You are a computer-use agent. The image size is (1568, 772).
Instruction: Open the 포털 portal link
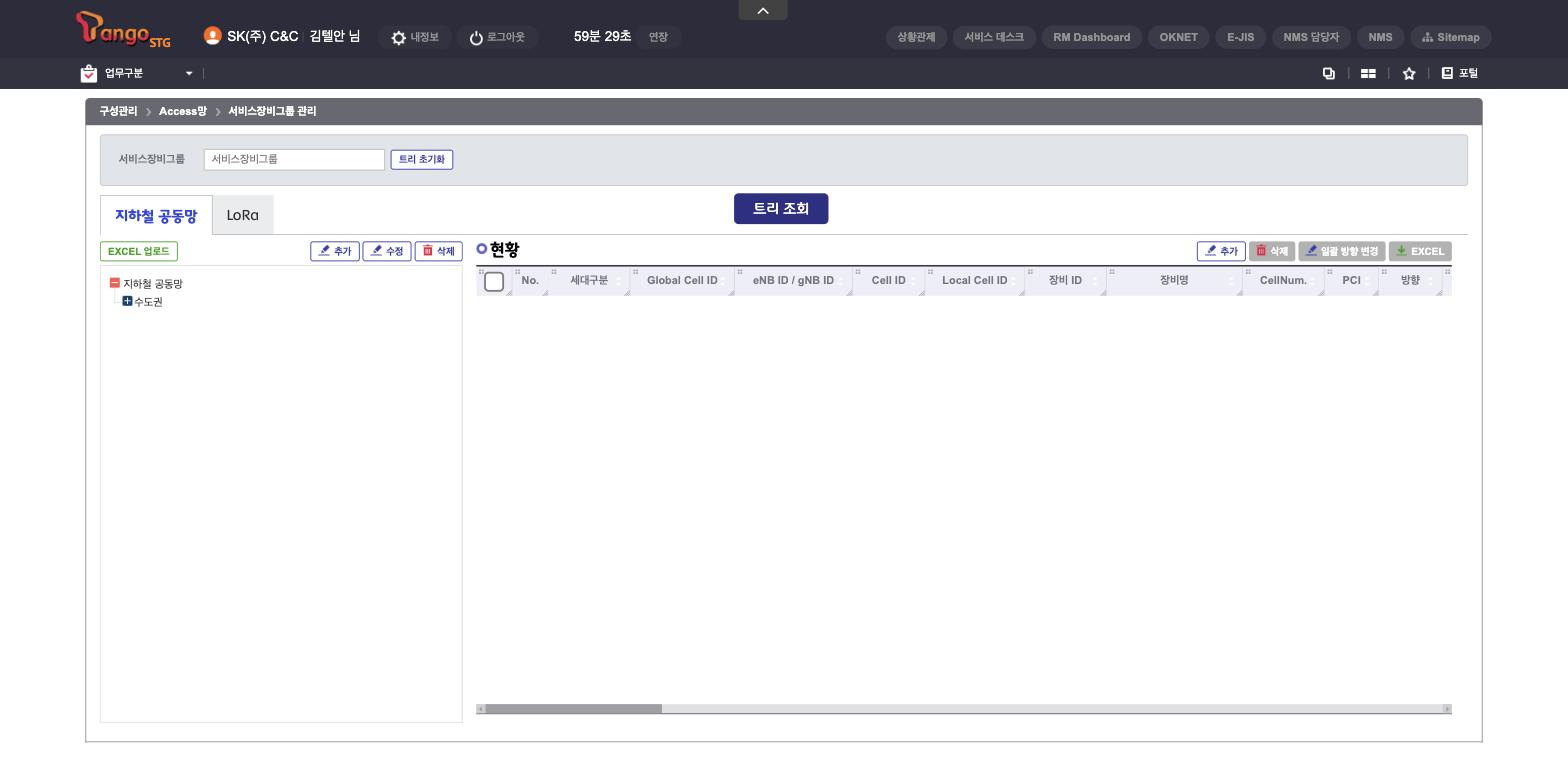point(1460,73)
